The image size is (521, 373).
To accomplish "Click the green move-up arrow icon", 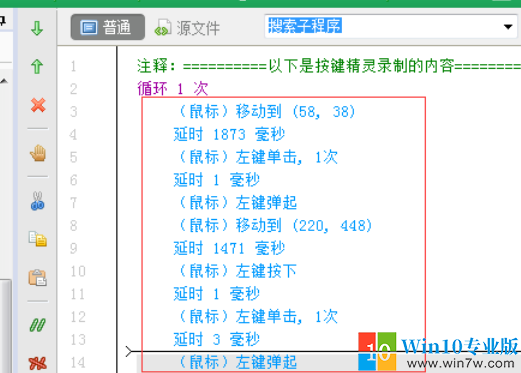I will pos(37,66).
